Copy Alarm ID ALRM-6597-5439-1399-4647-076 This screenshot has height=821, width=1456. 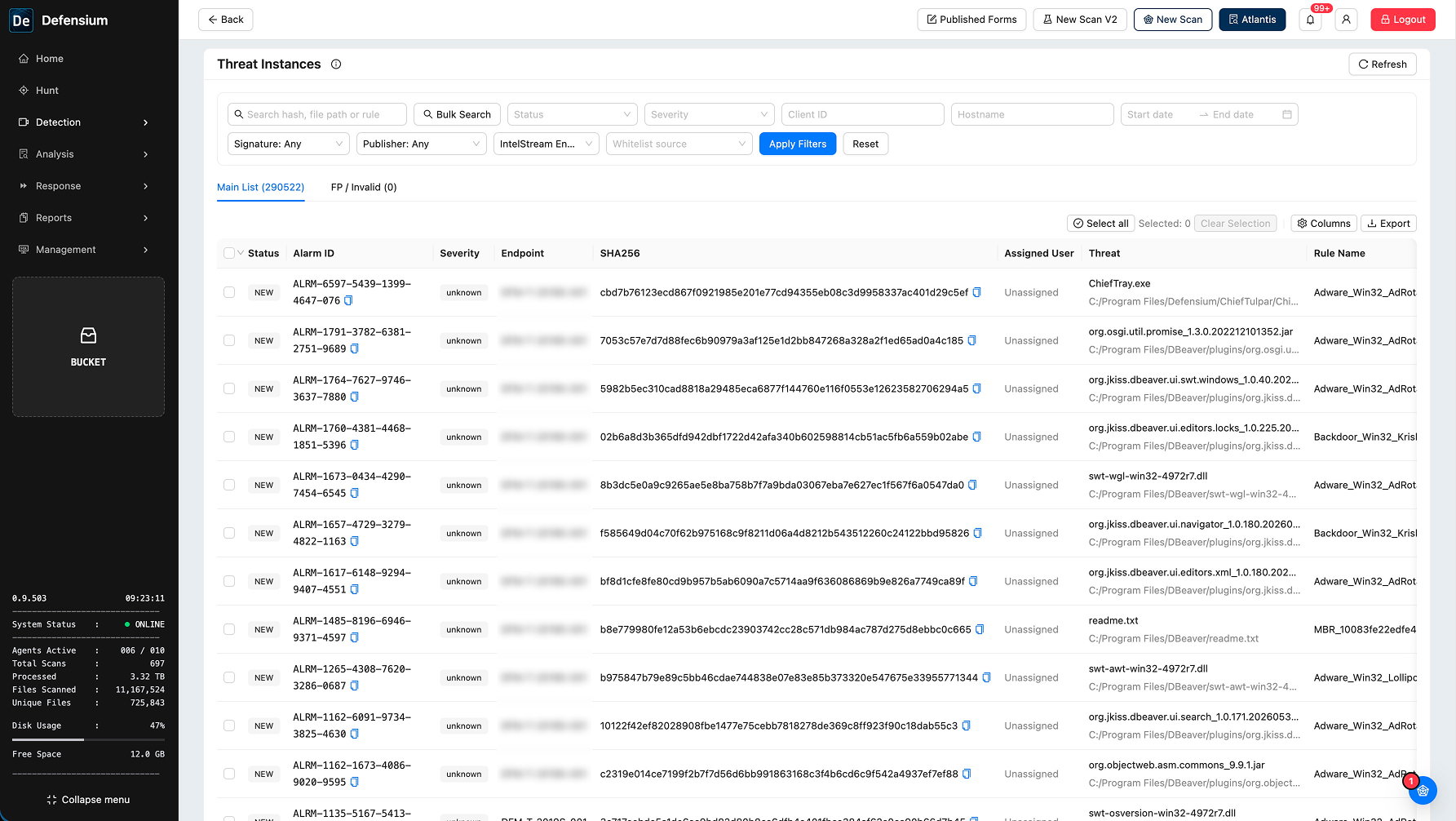[x=348, y=300]
